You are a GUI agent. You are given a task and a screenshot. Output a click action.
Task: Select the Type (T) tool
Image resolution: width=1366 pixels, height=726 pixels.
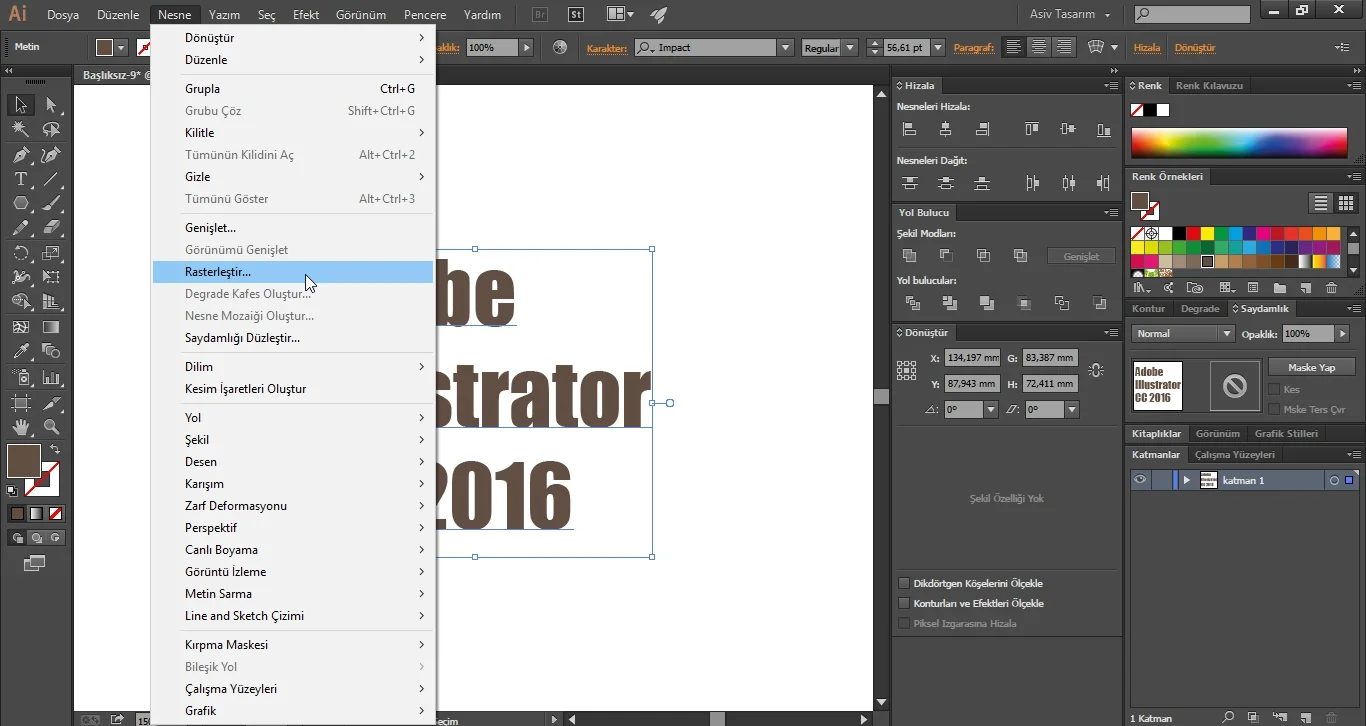20,179
